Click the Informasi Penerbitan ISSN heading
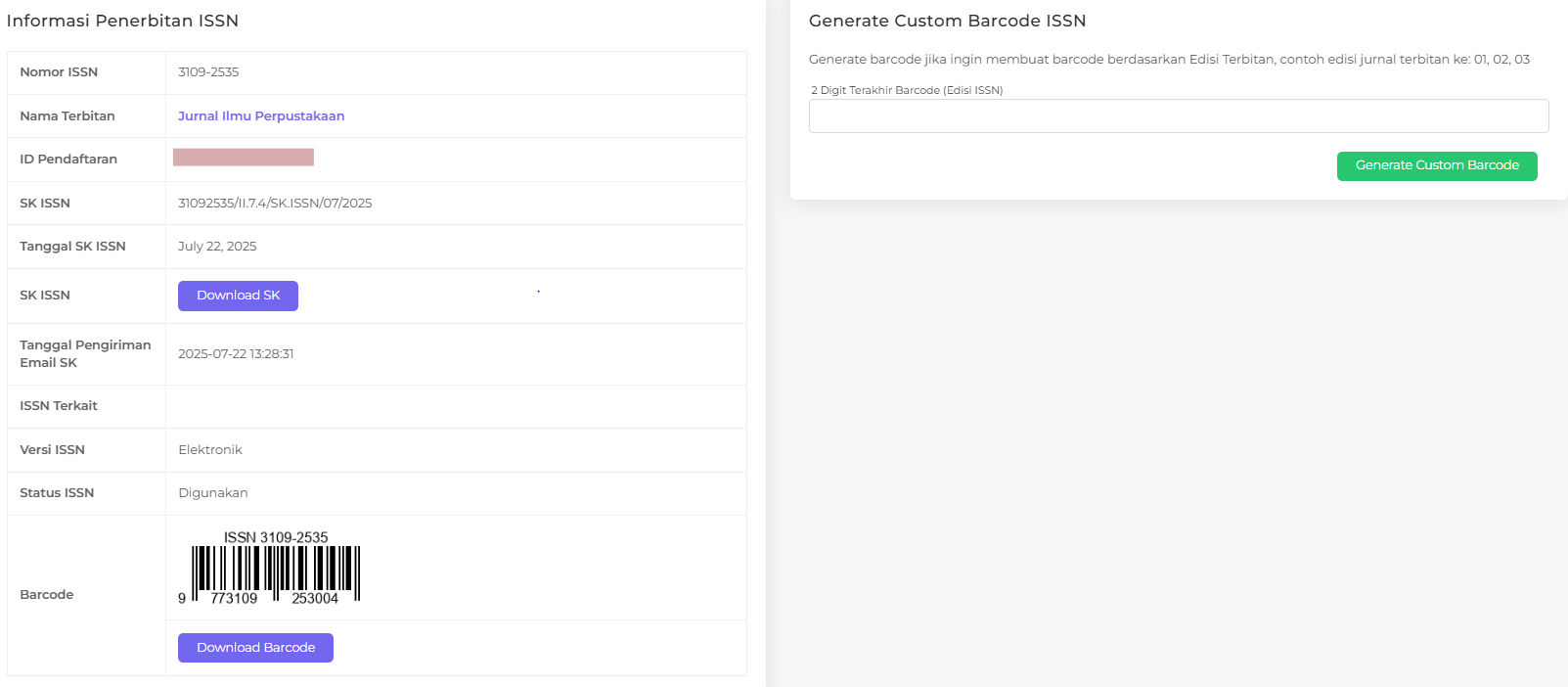This screenshot has width=1568, height=687. [x=122, y=22]
